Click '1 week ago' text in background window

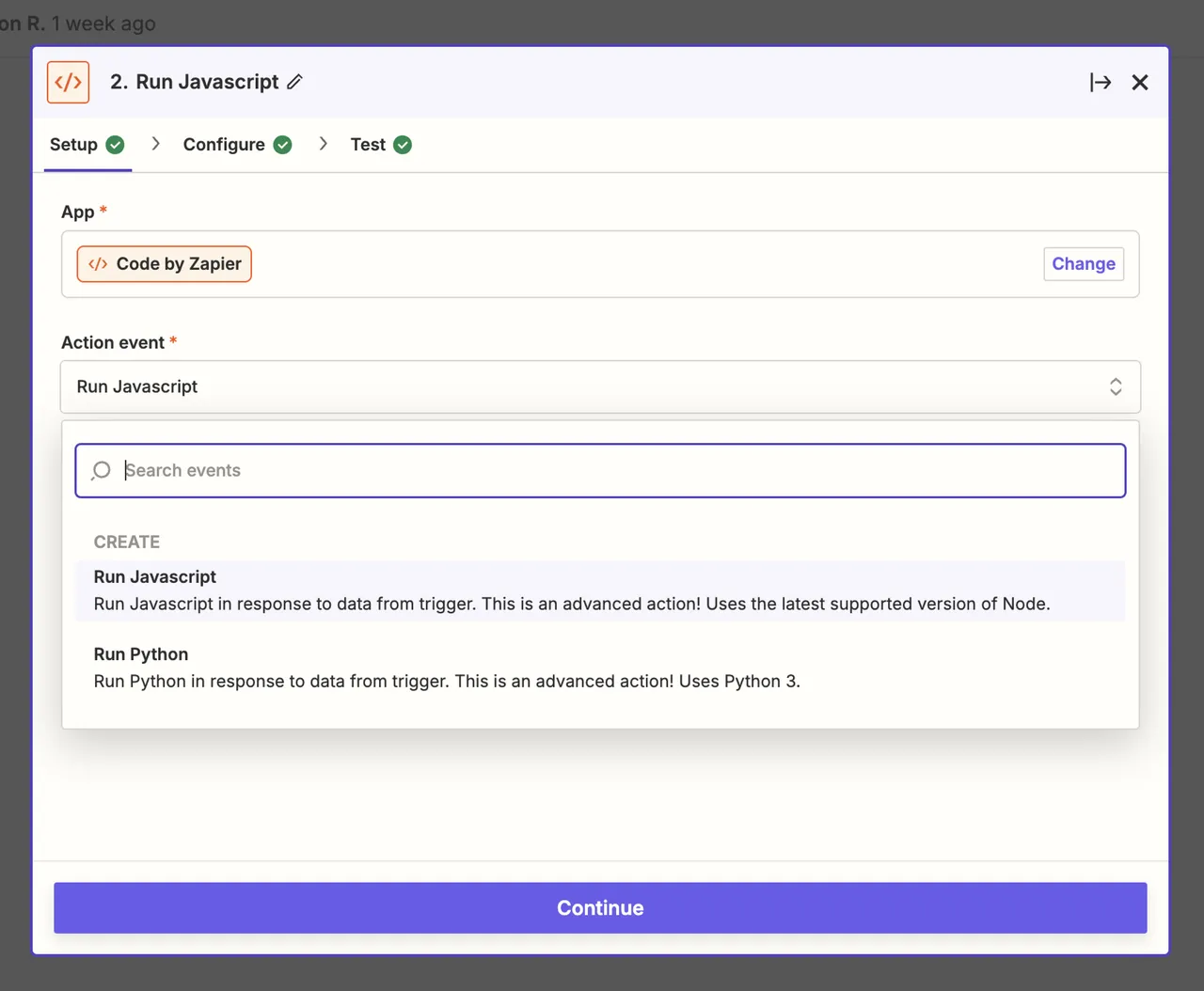pyautogui.click(x=103, y=24)
